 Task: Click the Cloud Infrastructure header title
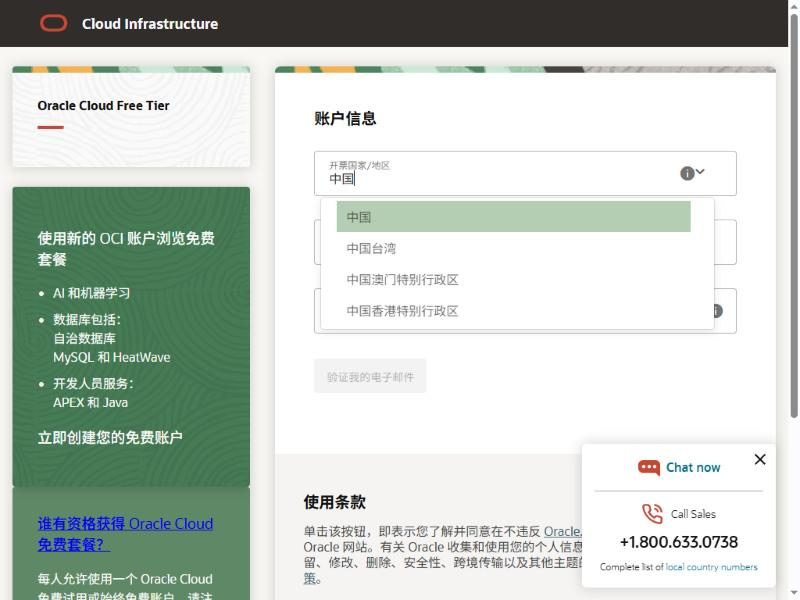150,24
